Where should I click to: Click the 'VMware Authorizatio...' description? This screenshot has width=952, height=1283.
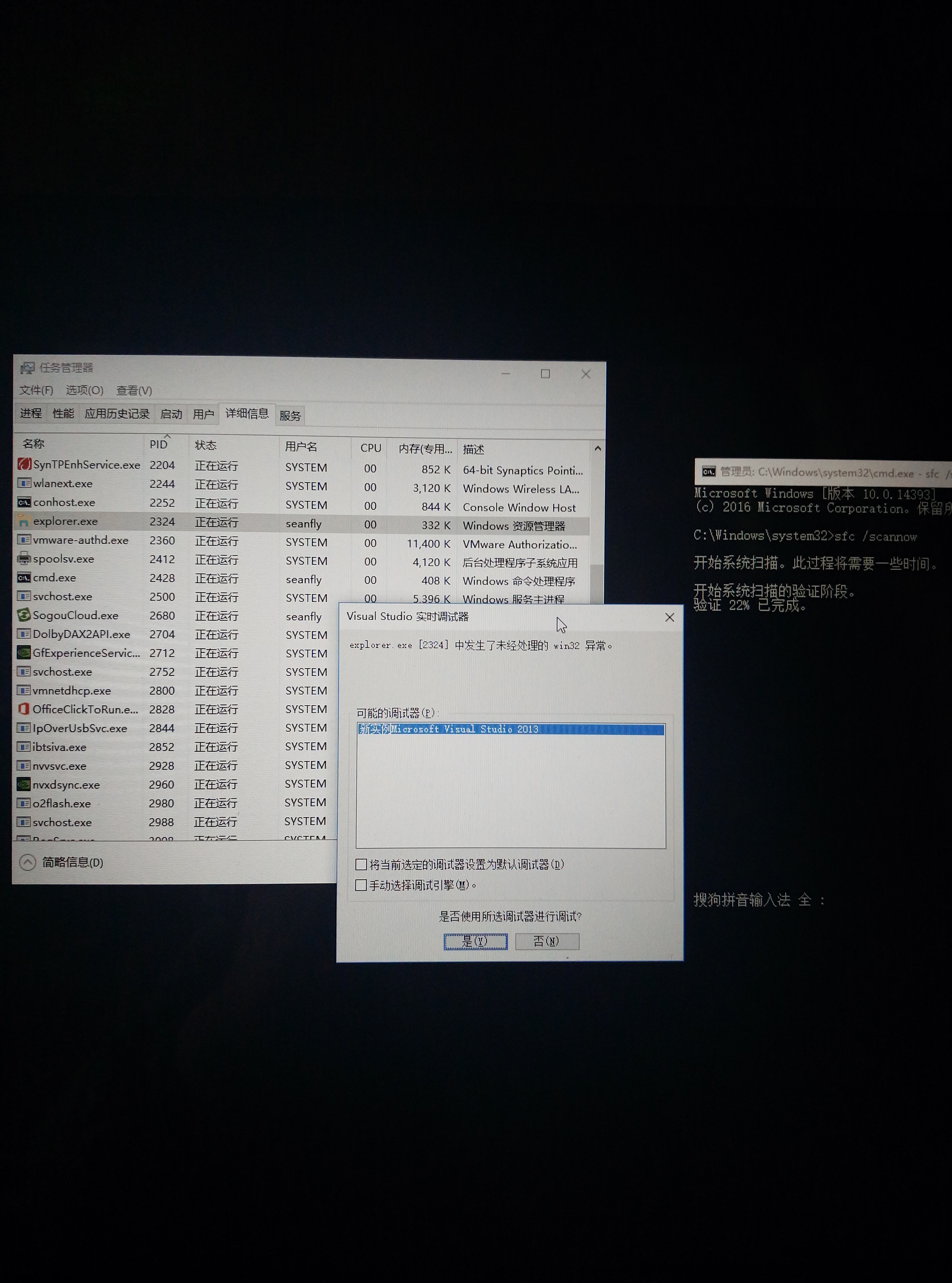click(x=520, y=544)
